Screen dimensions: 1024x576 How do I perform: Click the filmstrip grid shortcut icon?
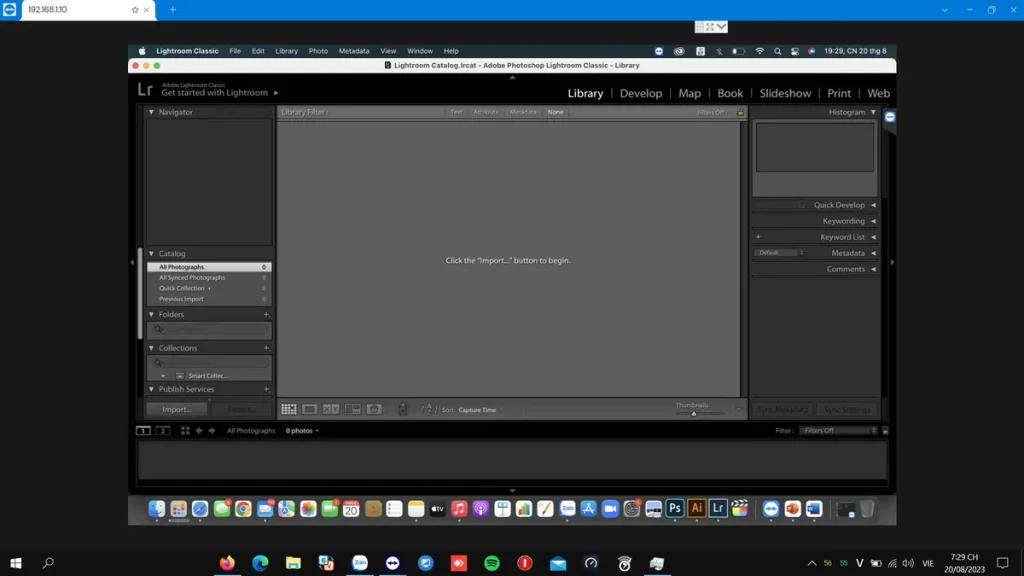pos(185,430)
